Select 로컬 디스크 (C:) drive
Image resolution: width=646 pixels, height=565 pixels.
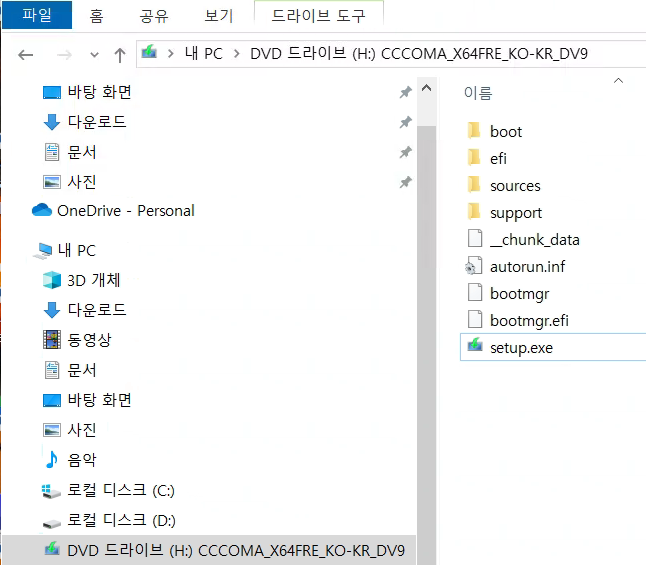(121, 490)
